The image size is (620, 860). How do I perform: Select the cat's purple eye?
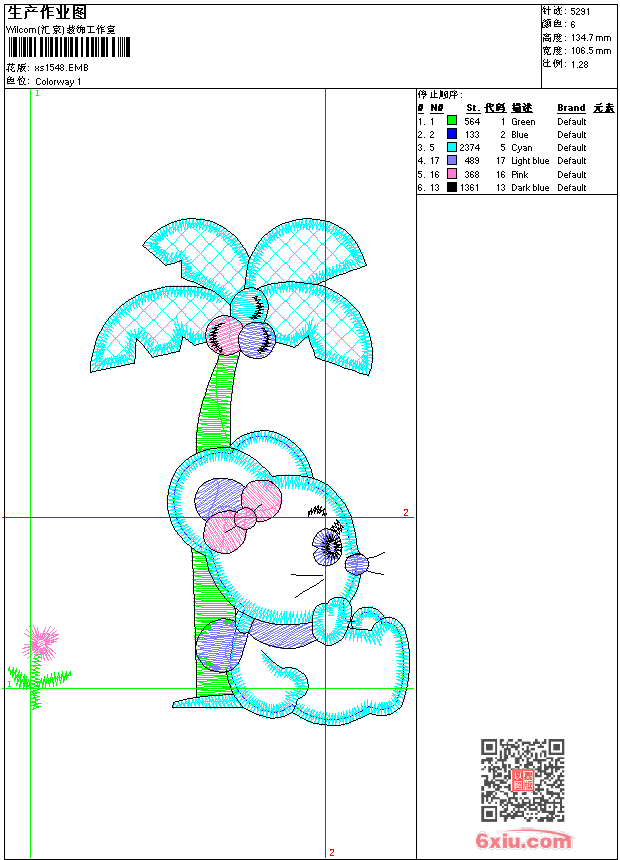(328, 546)
